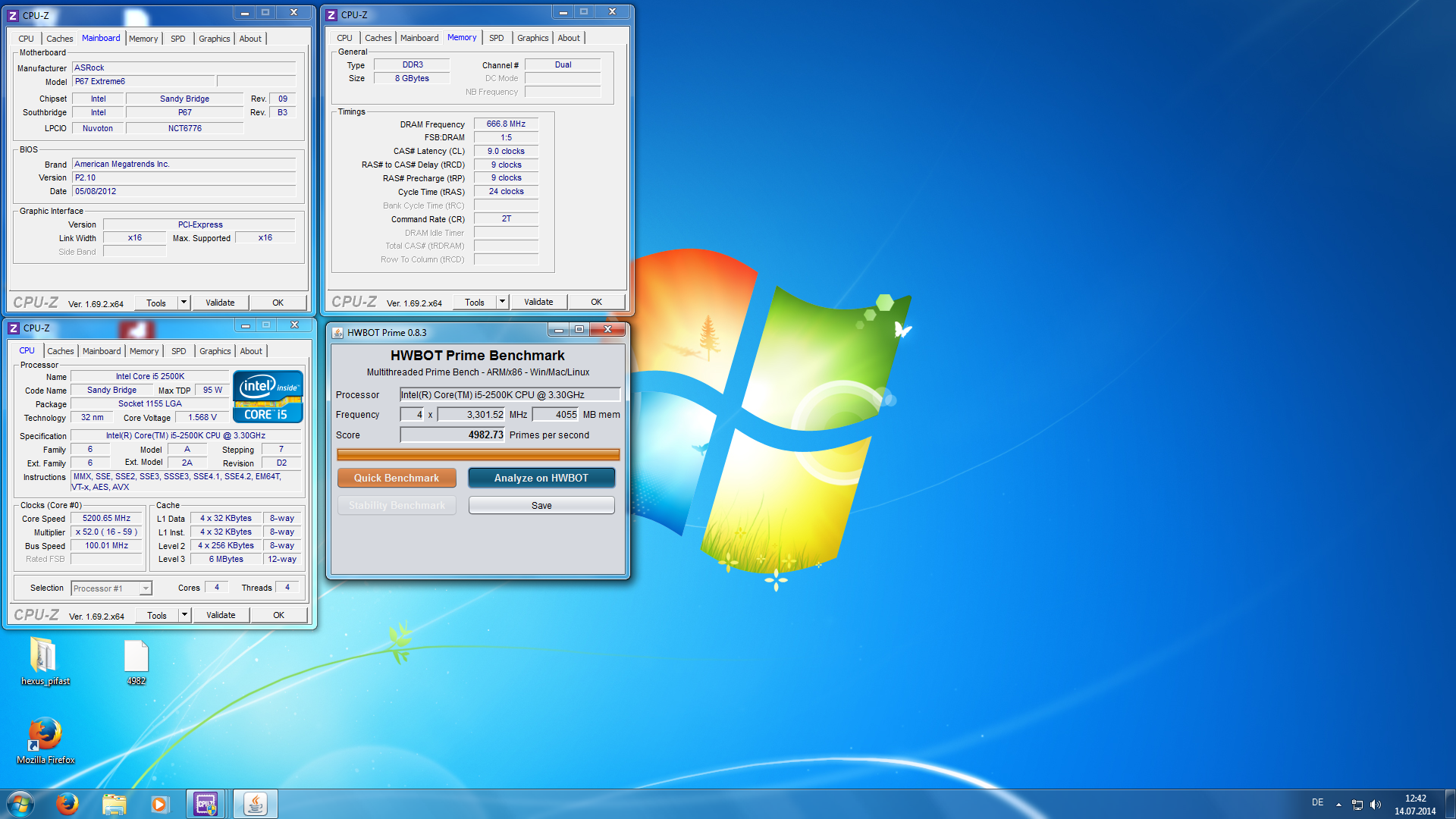This screenshot has width=1456, height=819.
Task: Open Tools dropdown arrow in CPU window
Action: point(184,615)
